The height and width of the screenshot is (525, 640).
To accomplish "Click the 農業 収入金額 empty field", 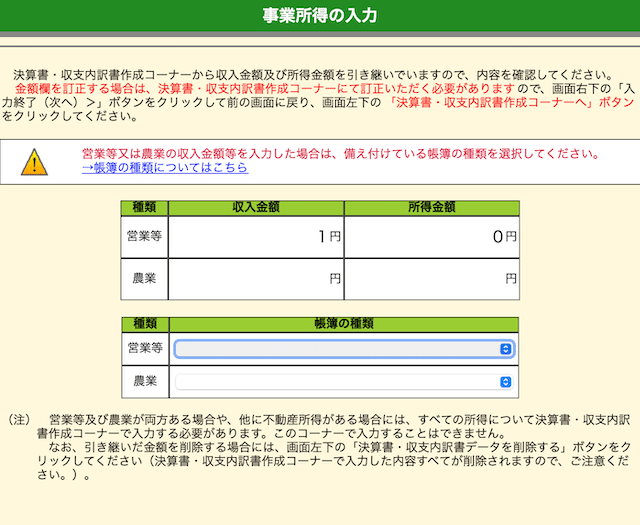I will [256, 279].
